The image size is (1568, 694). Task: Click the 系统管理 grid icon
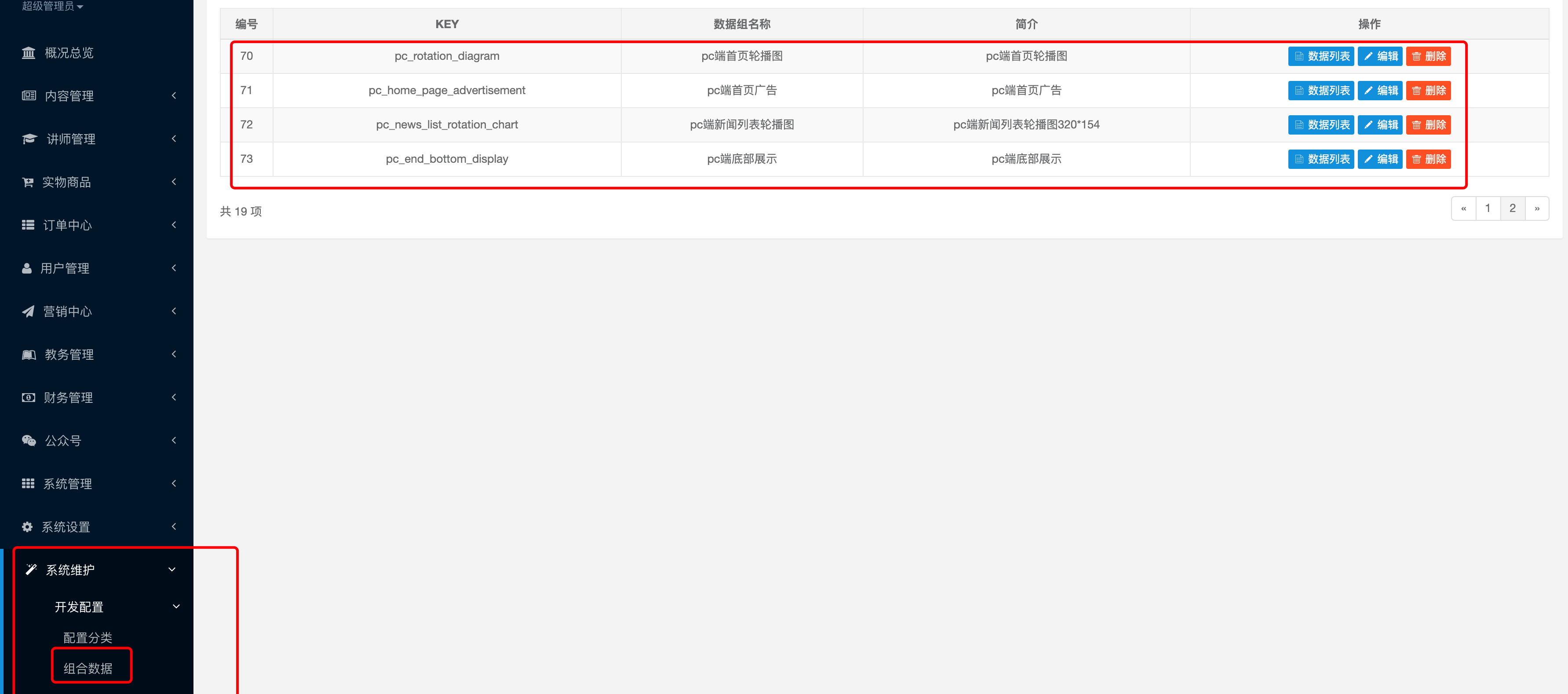[x=28, y=483]
